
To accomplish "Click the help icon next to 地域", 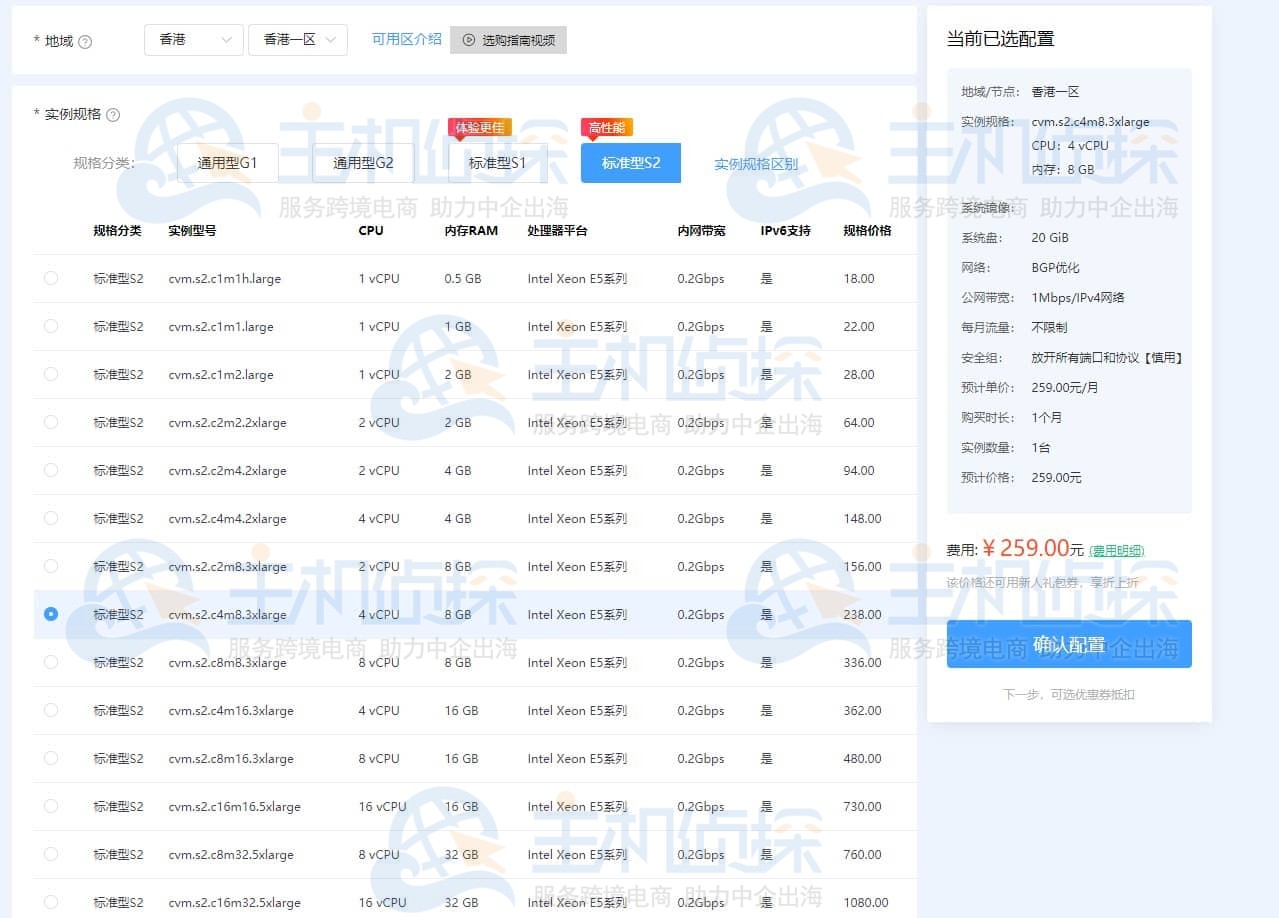I will (85, 42).
